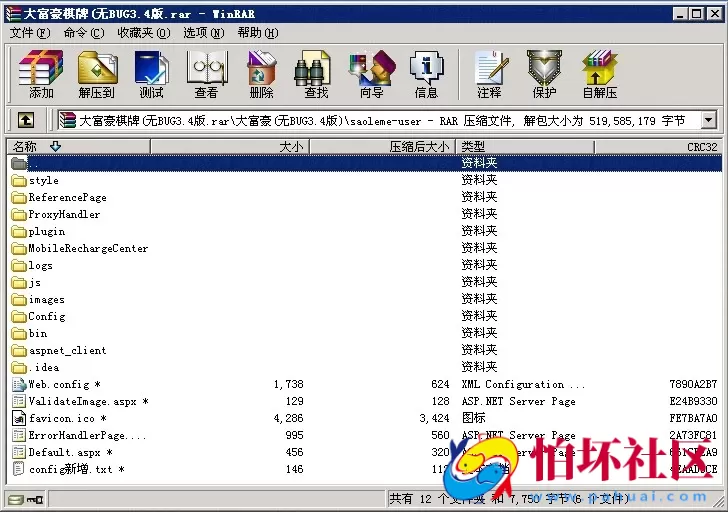The width and height of the screenshot is (728, 512).
Task: Open the 帮助(H) menu
Action: [x=258, y=33]
